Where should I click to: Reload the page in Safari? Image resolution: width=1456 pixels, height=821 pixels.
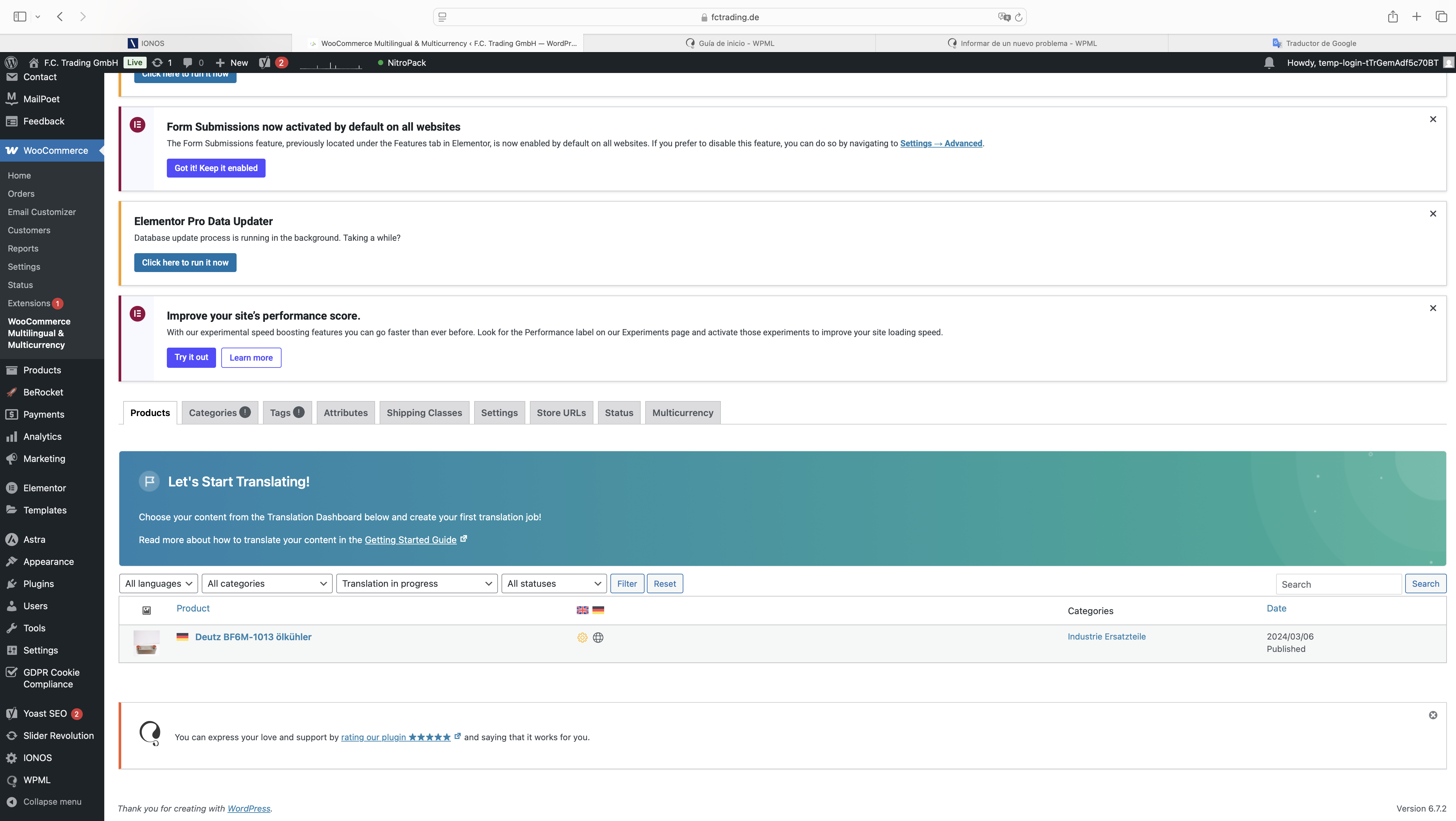[x=1019, y=17]
